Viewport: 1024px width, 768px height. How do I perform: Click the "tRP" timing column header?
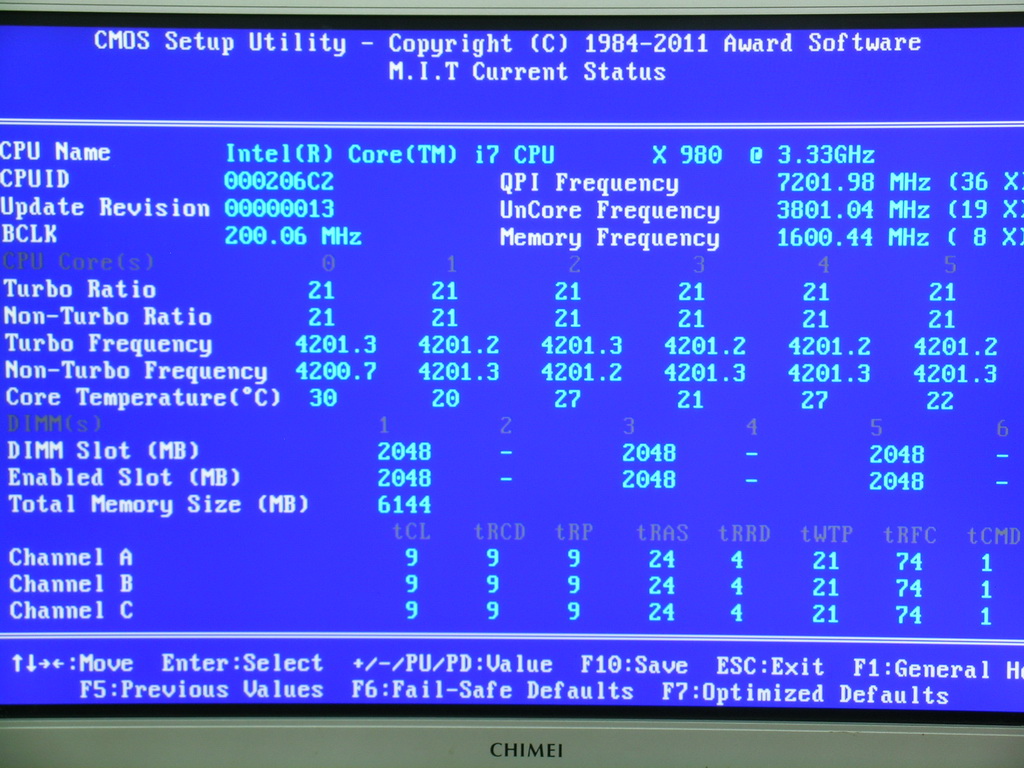pos(574,532)
